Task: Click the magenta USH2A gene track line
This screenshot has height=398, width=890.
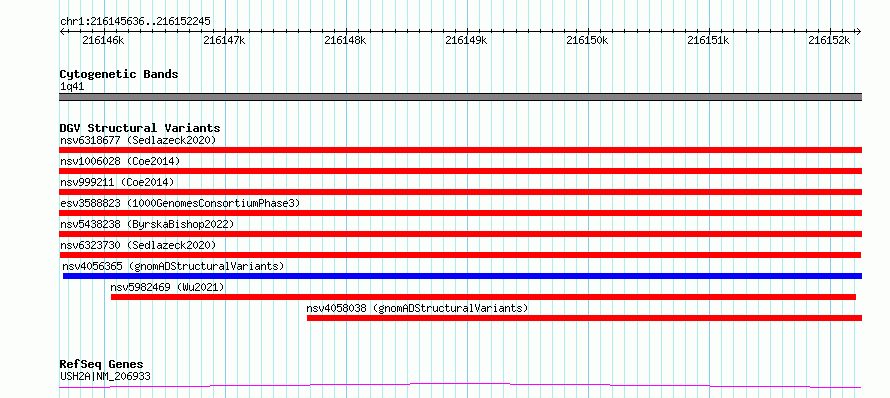Action: point(460,386)
